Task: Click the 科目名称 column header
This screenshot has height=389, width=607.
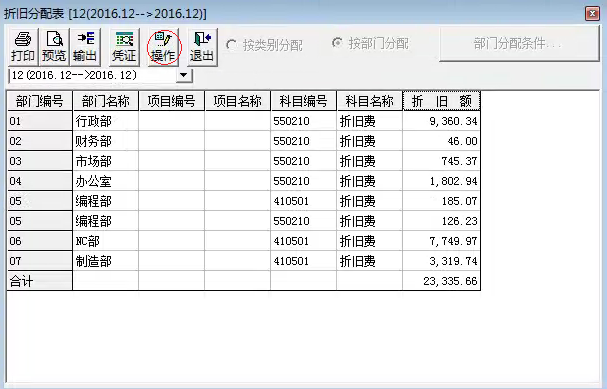Action: pos(369,101)
